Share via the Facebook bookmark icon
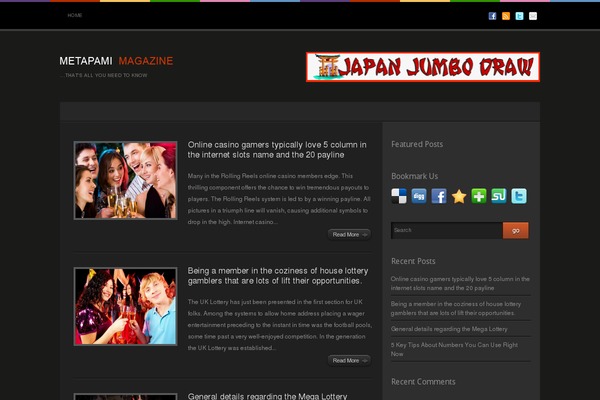The height and width of the screenshot is (400, 600). [x=439, y=196]
